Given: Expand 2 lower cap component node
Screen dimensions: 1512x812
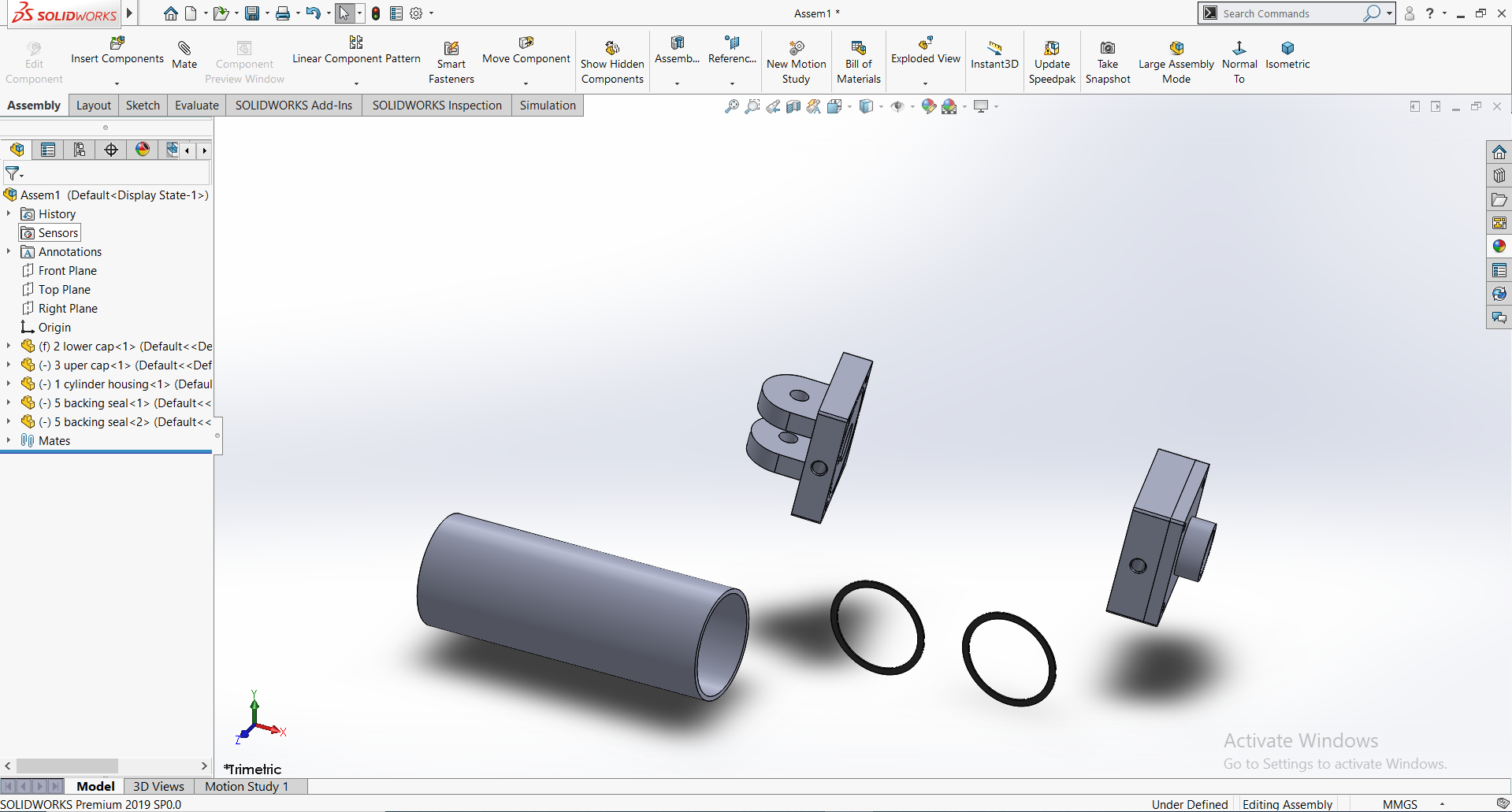Looking at the screenshot, I should (x=9, y=346).
